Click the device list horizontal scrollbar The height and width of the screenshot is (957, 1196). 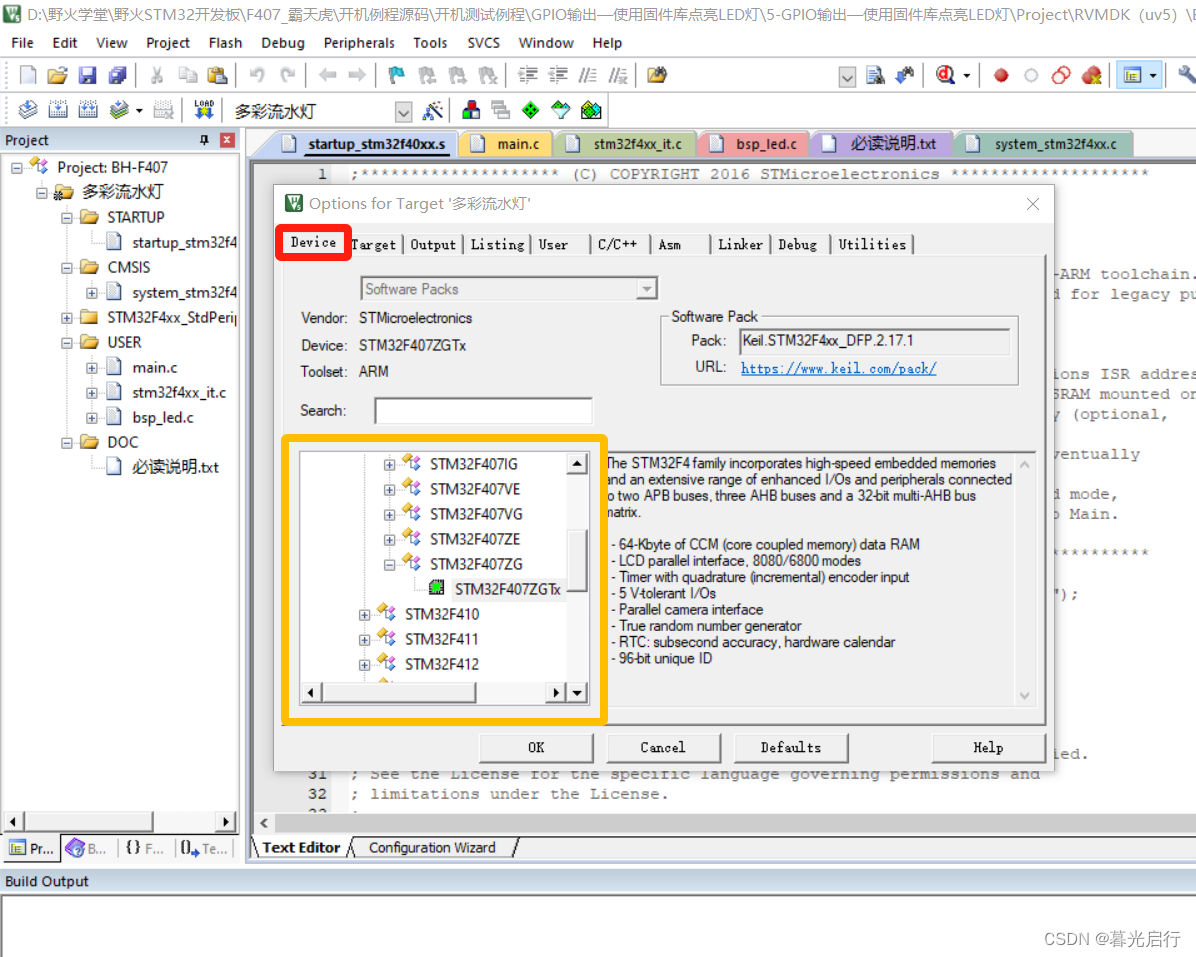(x=432, y=692)
